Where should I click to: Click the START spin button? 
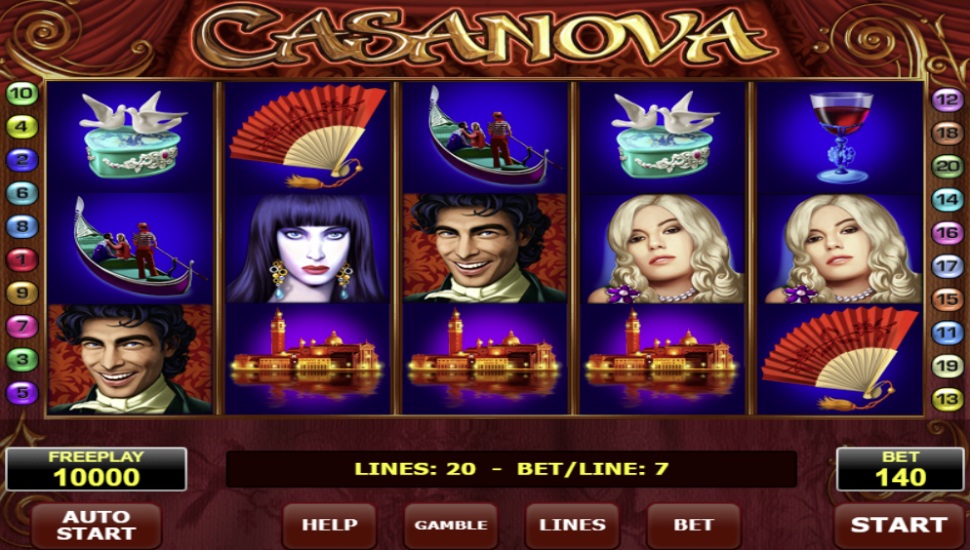pos(899,525)
